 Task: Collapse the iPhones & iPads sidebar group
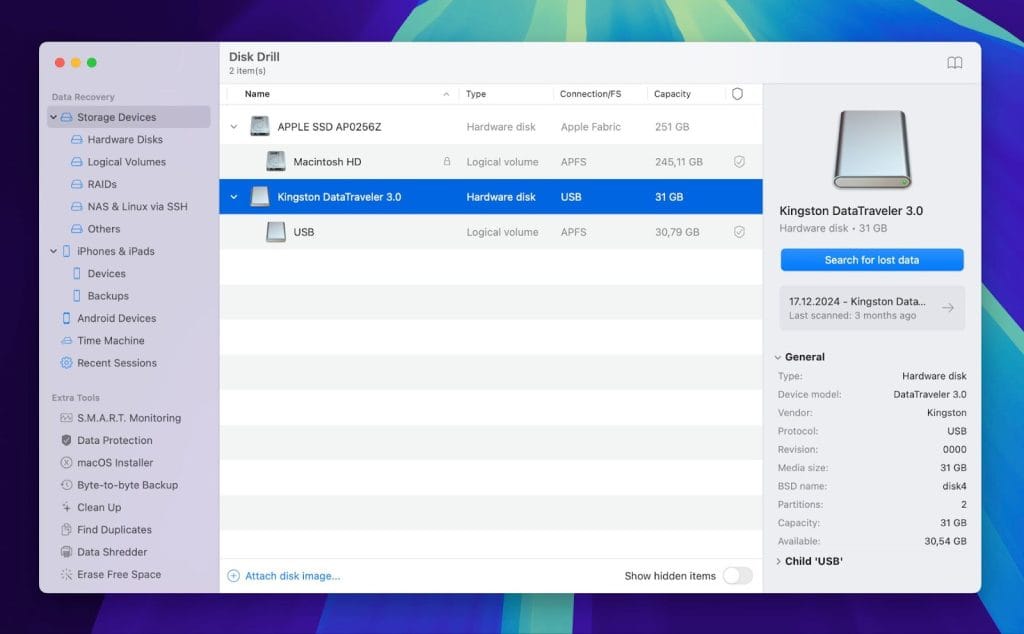54,251
